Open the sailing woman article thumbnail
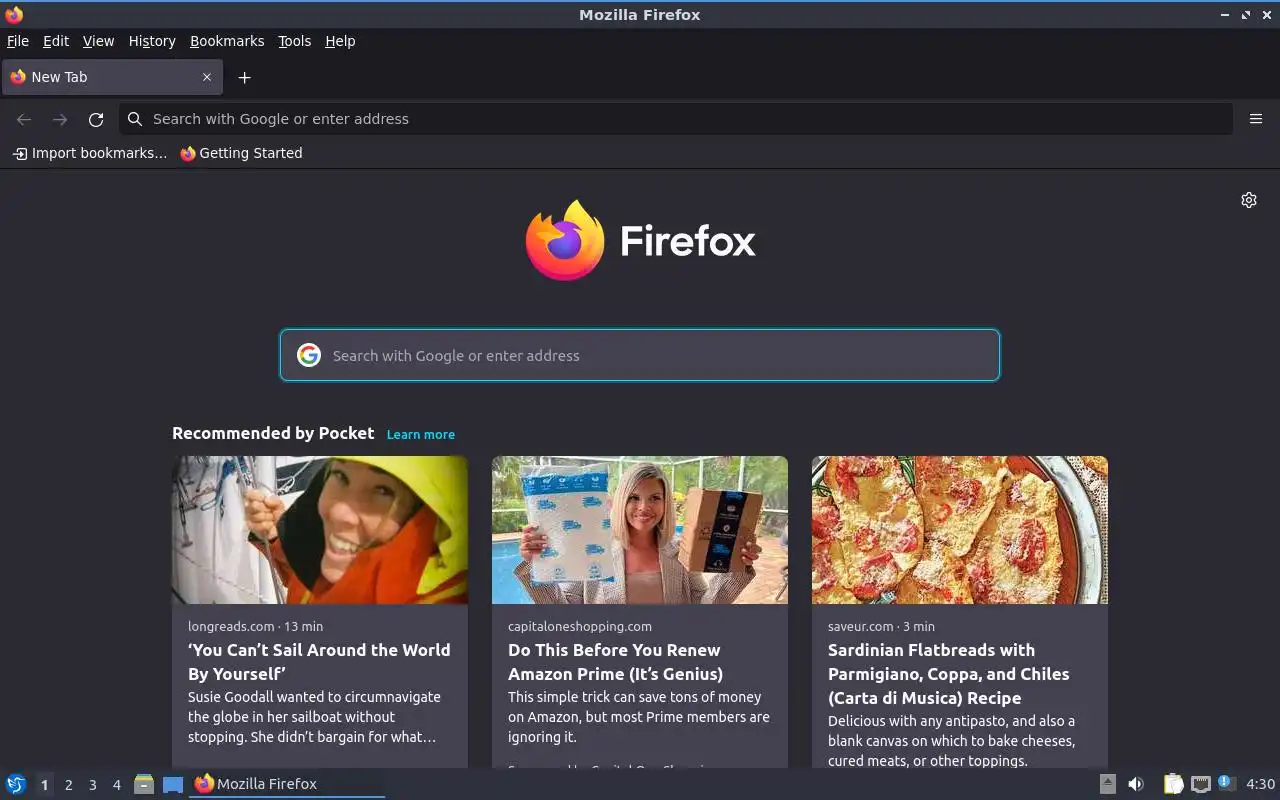The height and width of the screenshot is (800, 1280). 320,530
